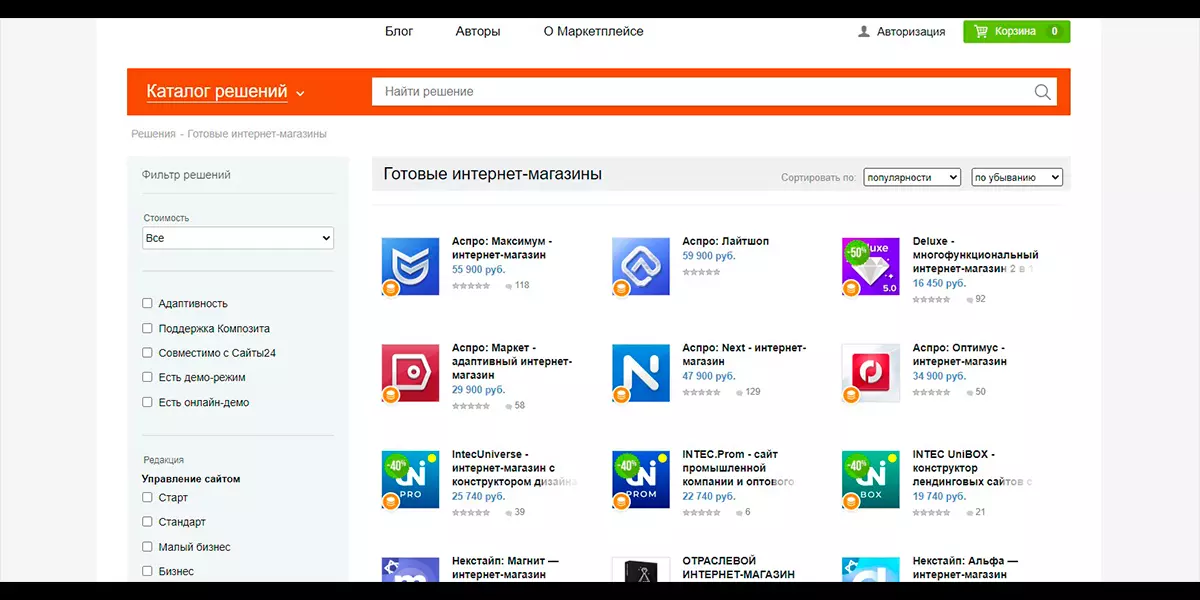Open the по убыванию order dropdown

coord(1017,177)
